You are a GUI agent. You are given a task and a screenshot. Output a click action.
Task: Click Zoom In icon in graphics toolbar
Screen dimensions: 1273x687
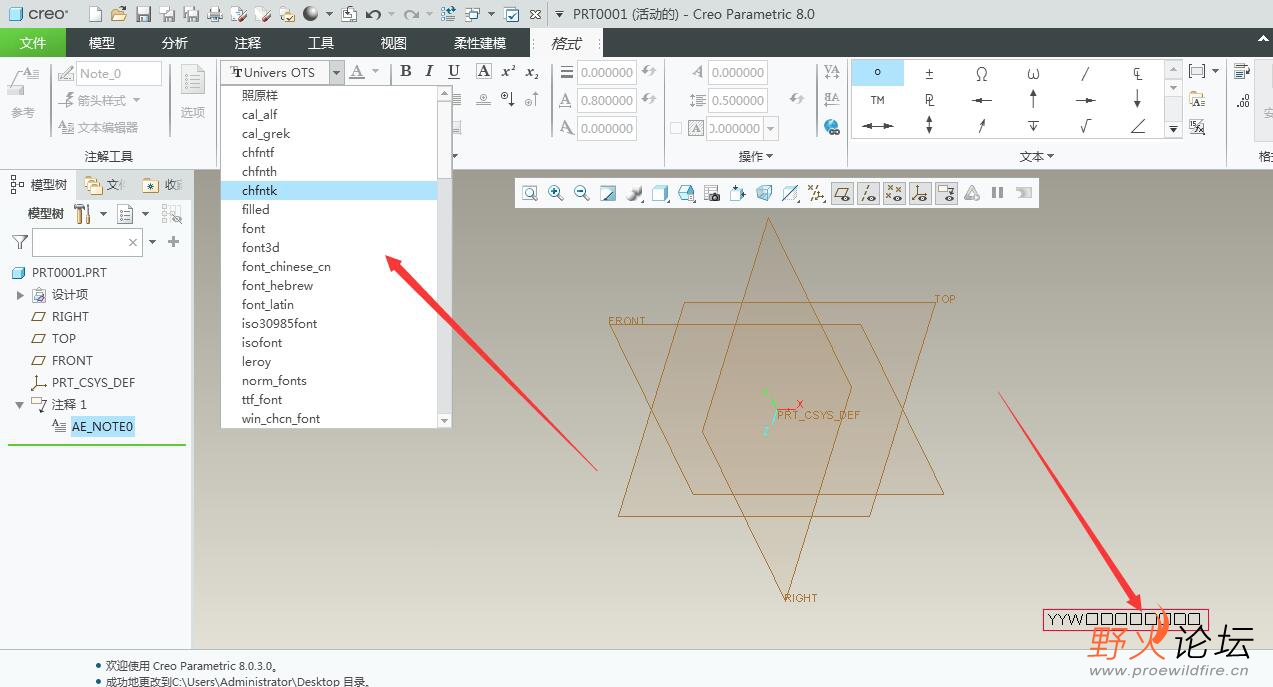(556, 193)
